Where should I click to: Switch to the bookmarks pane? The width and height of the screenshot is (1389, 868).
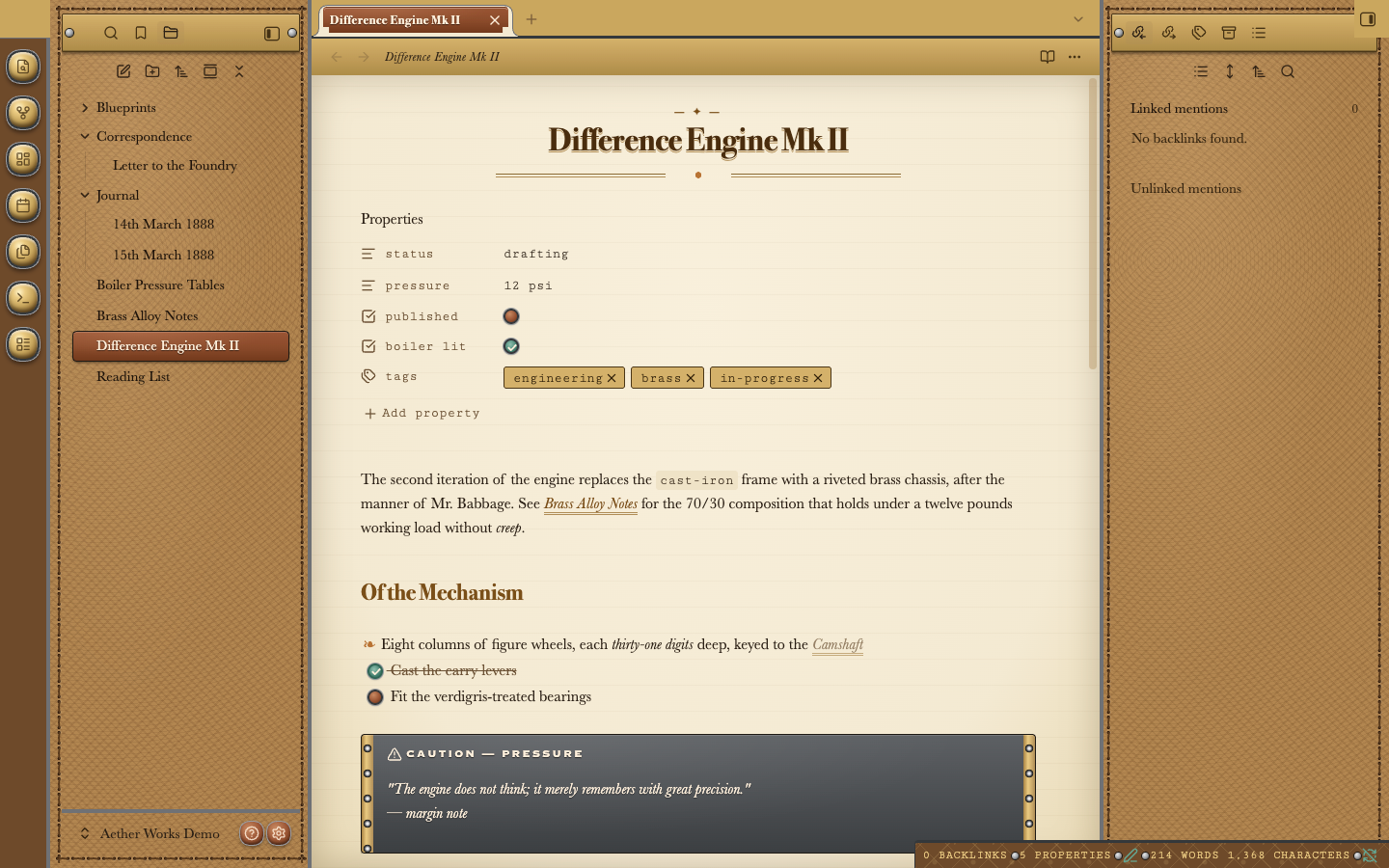[141, 33]
